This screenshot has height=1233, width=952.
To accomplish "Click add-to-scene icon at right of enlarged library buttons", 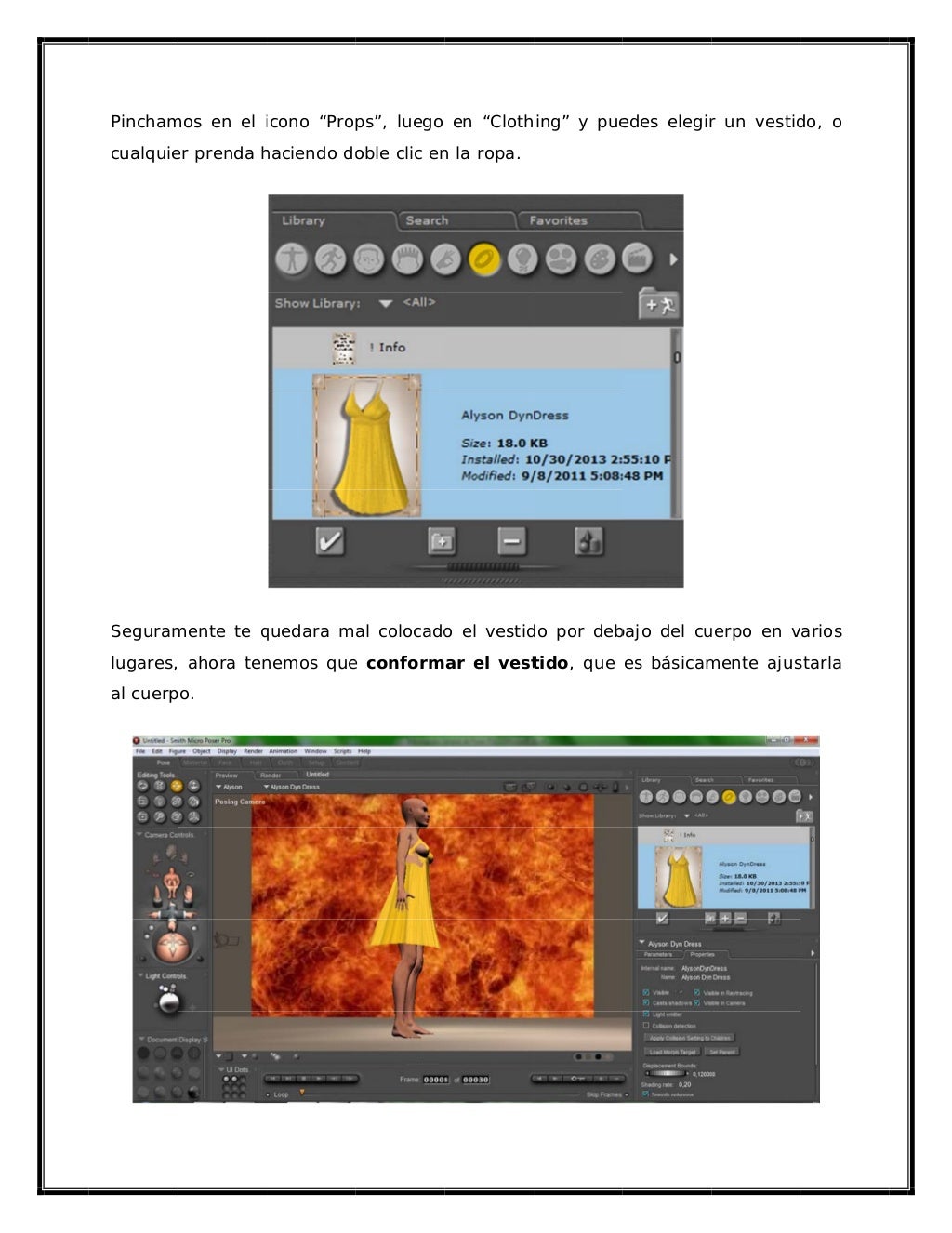I will (589, 541).
